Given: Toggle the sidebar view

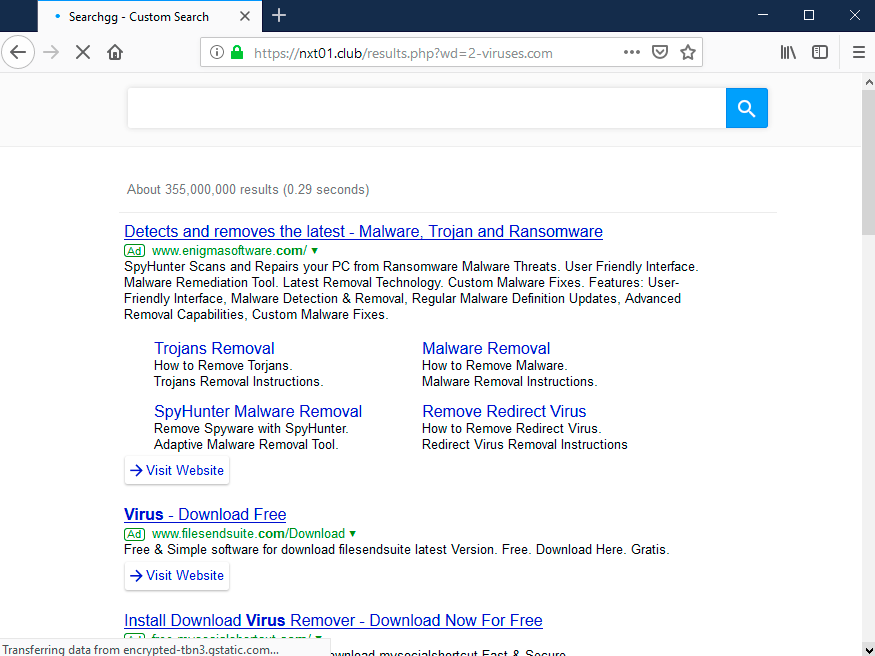Looking at the screenshot, I should pyautogui.click(x=820, y=52).
